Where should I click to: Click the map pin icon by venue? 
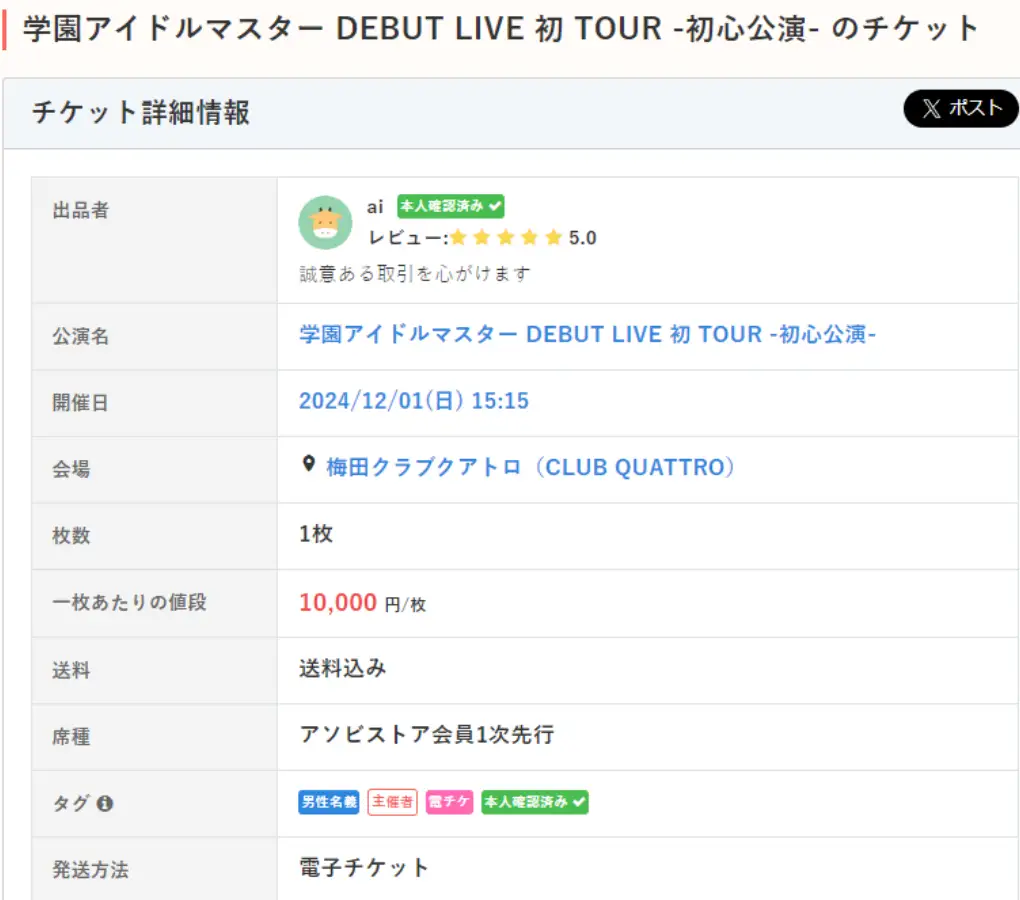point(309,466)
